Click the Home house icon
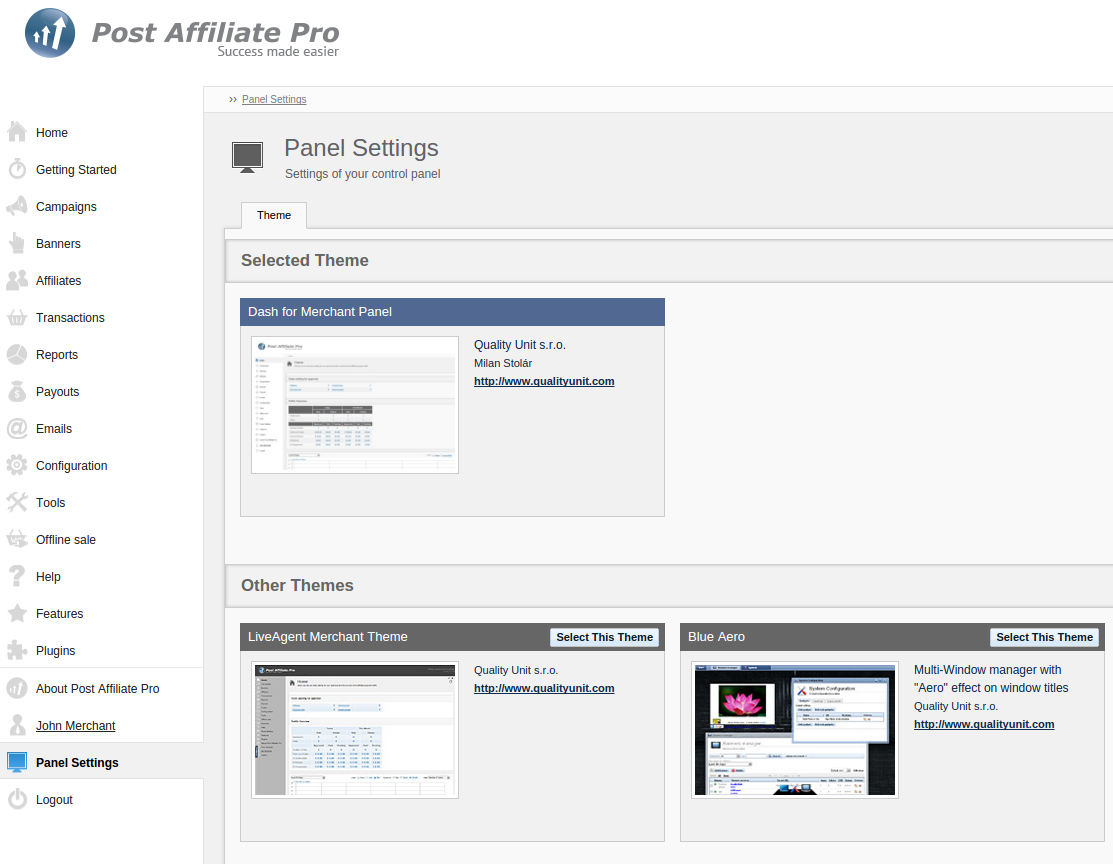1113x864 pixels. pos(17,132)
